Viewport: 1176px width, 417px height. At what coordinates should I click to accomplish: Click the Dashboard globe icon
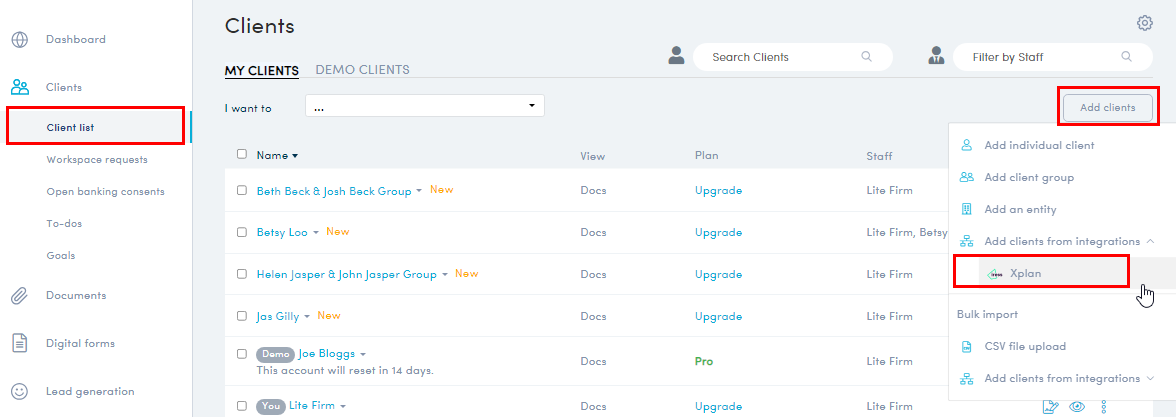coord(19,40)
